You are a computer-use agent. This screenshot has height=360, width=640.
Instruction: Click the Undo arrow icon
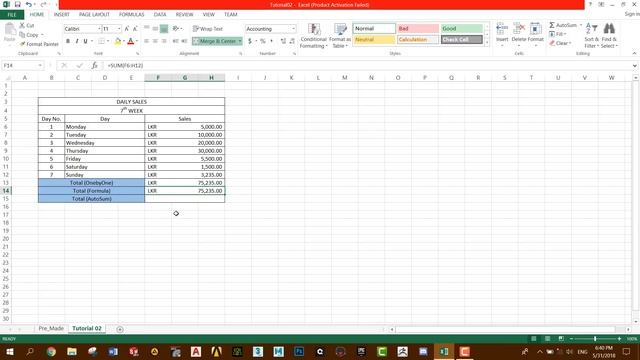point(29,4)
